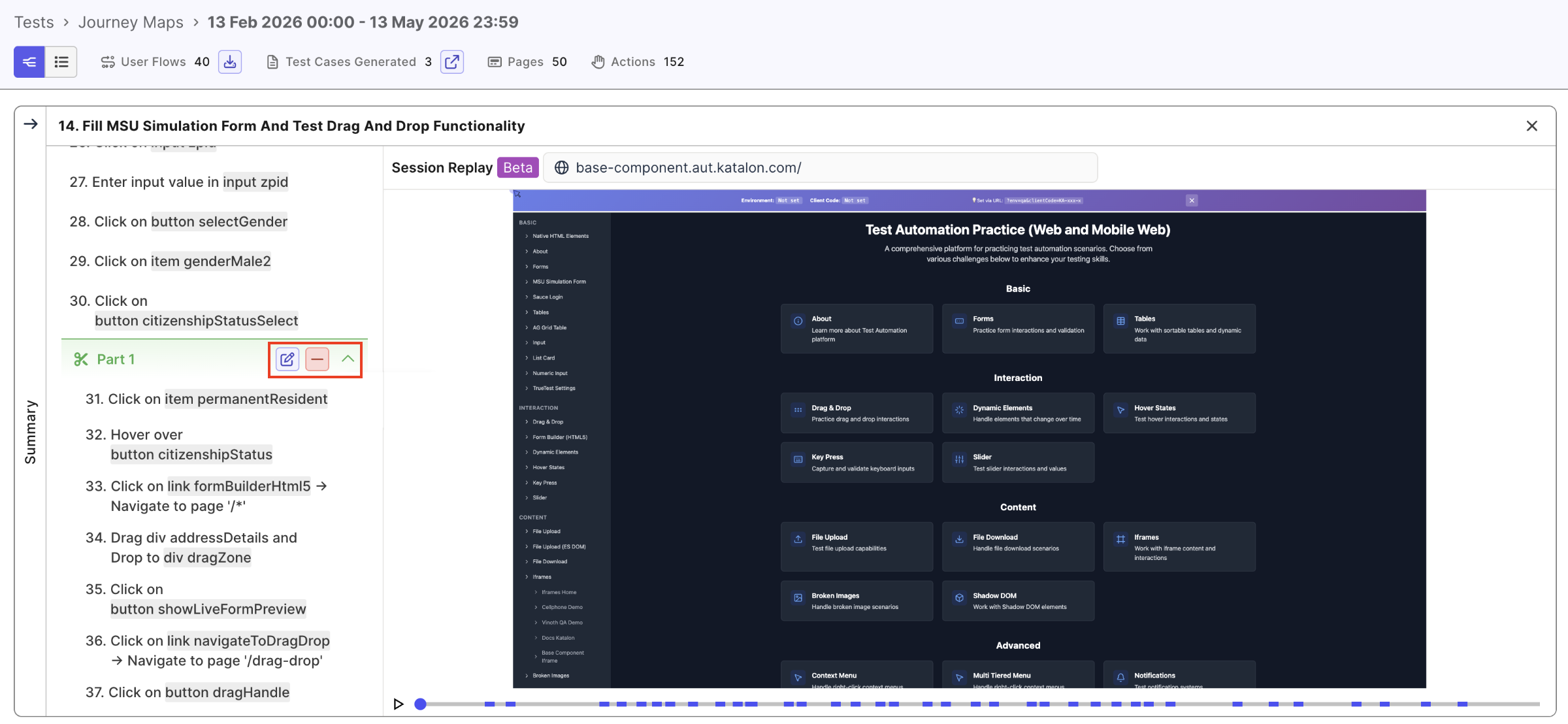Open the Iframes card
This screenshot has height=724, width=1568.
(x=1179, y=547)
